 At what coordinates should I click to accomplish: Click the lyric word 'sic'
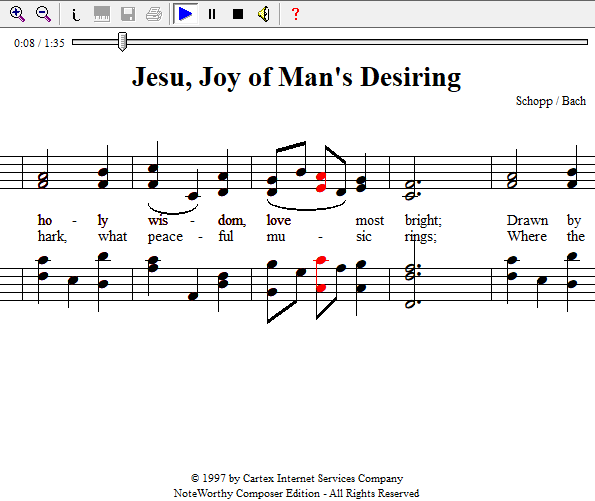(364, 236)
